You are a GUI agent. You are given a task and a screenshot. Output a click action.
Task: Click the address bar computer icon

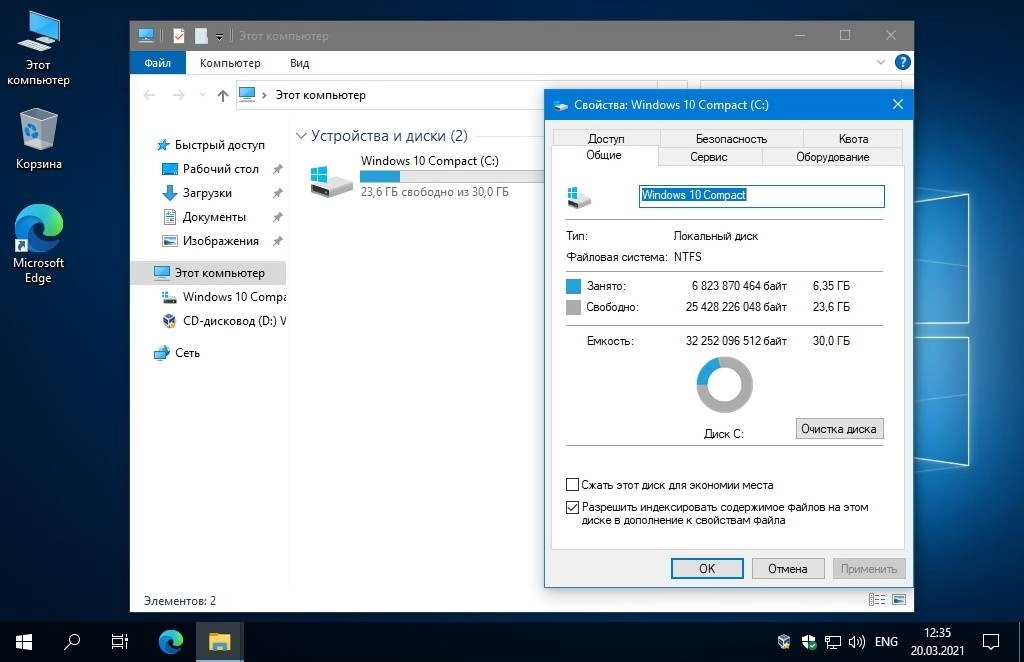point(247,95)
